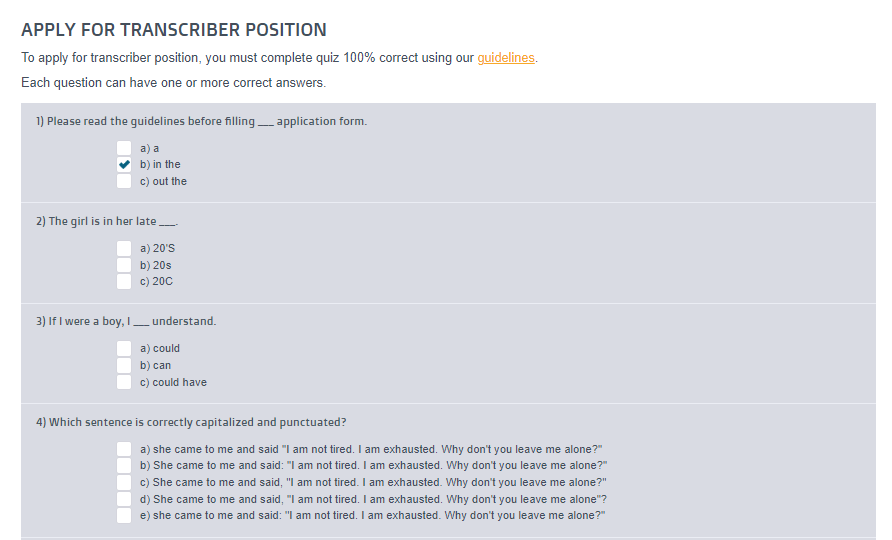Click question 1 text about reading guidelines
The height and width of the screenshot is (540, 892).
point(201,121)
